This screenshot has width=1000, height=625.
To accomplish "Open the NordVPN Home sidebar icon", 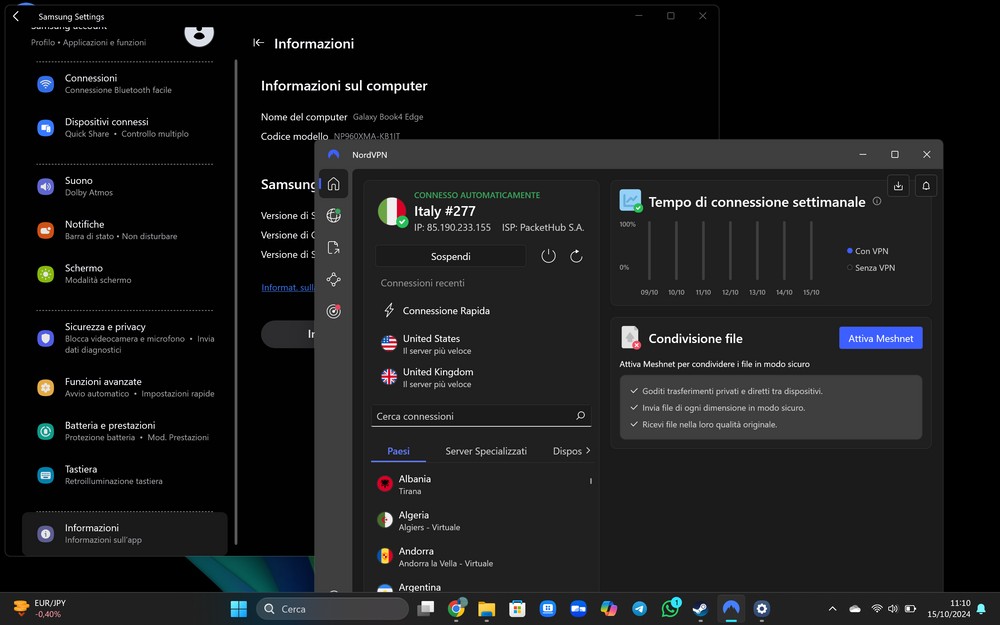I will (x=334, y=184).
